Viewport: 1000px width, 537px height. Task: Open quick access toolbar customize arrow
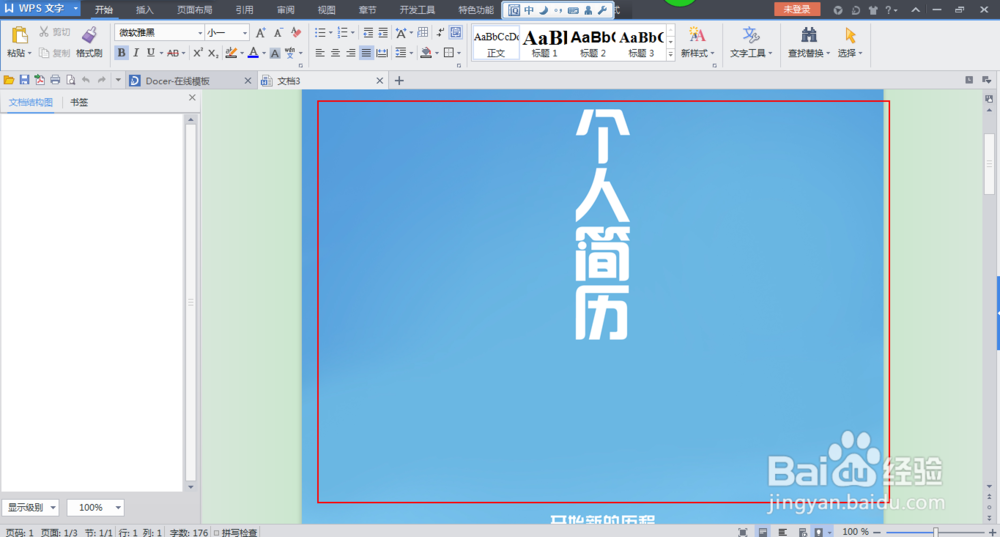coord(118,80)
